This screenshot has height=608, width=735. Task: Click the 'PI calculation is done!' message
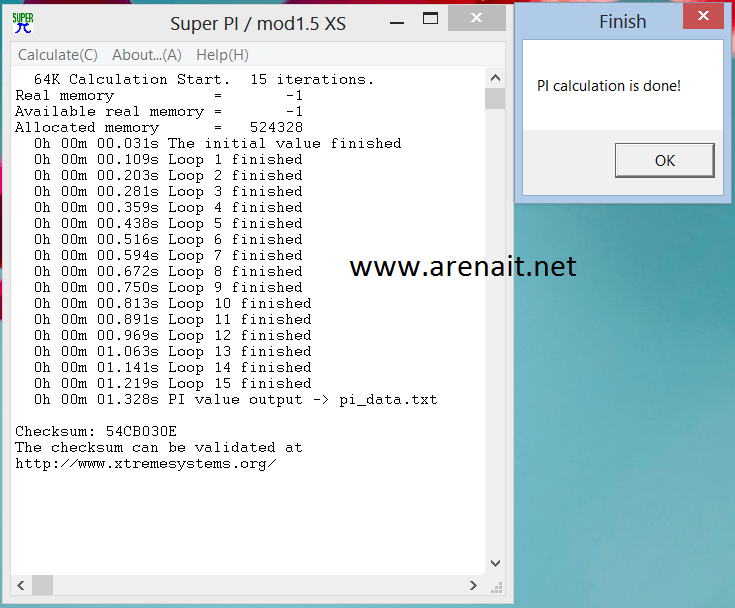click(x=608, y=86)
